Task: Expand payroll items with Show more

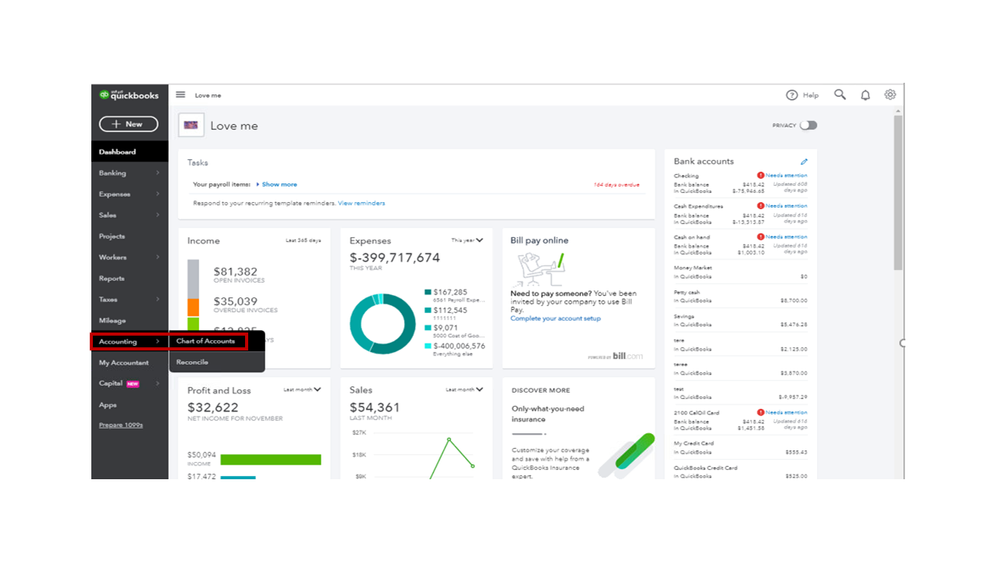Action: click(277, 184)
